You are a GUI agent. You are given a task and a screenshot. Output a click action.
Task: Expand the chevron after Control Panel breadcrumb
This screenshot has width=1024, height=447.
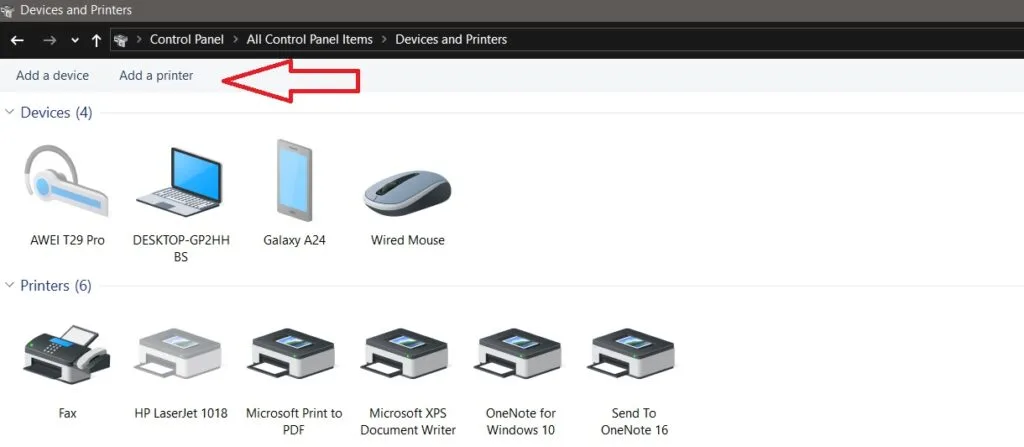click(236, 40)
